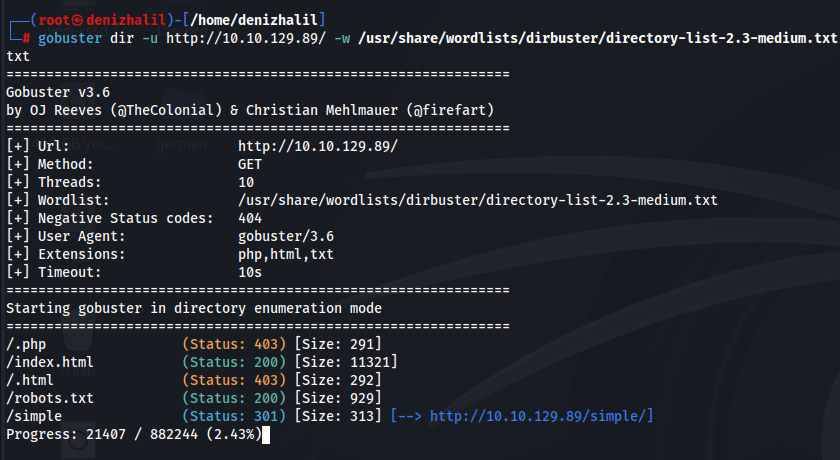Click the Wordlist value path in the settings
The width and height of the screenshot is (840, 460).
477,200
